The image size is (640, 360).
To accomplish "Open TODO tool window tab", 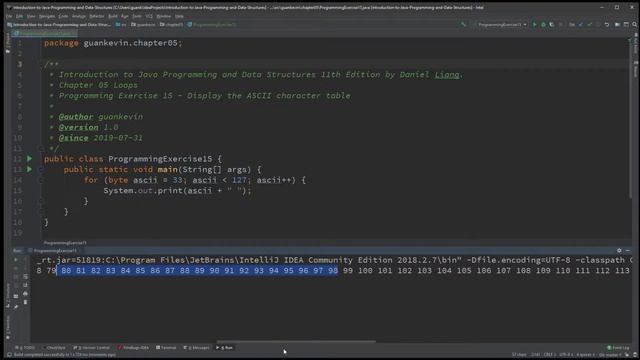I will click(x=25, y=348).
